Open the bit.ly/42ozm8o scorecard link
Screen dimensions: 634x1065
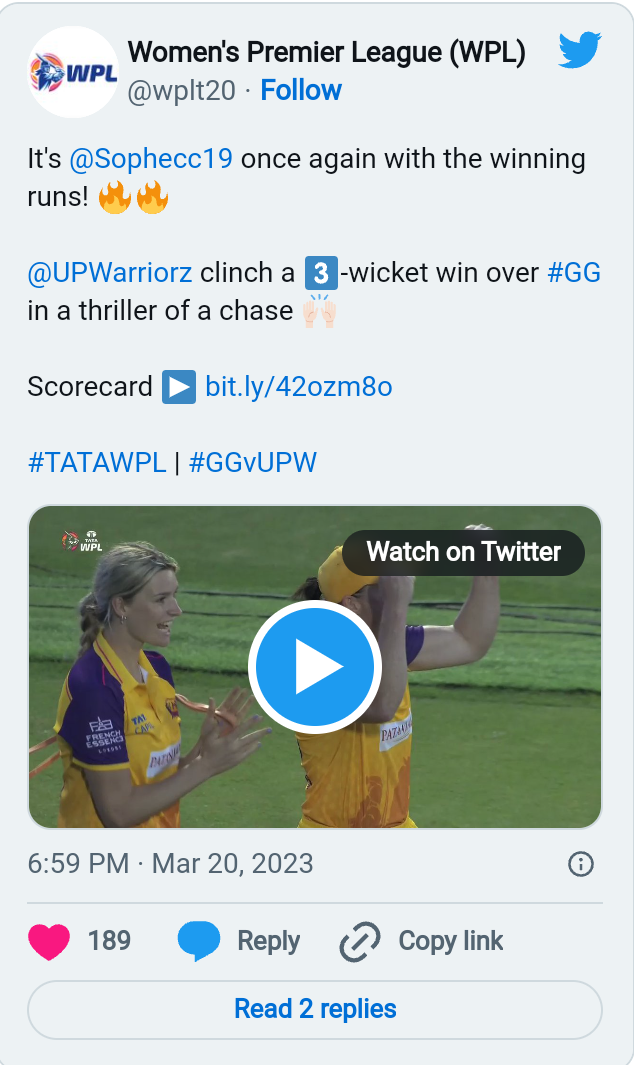299,387
